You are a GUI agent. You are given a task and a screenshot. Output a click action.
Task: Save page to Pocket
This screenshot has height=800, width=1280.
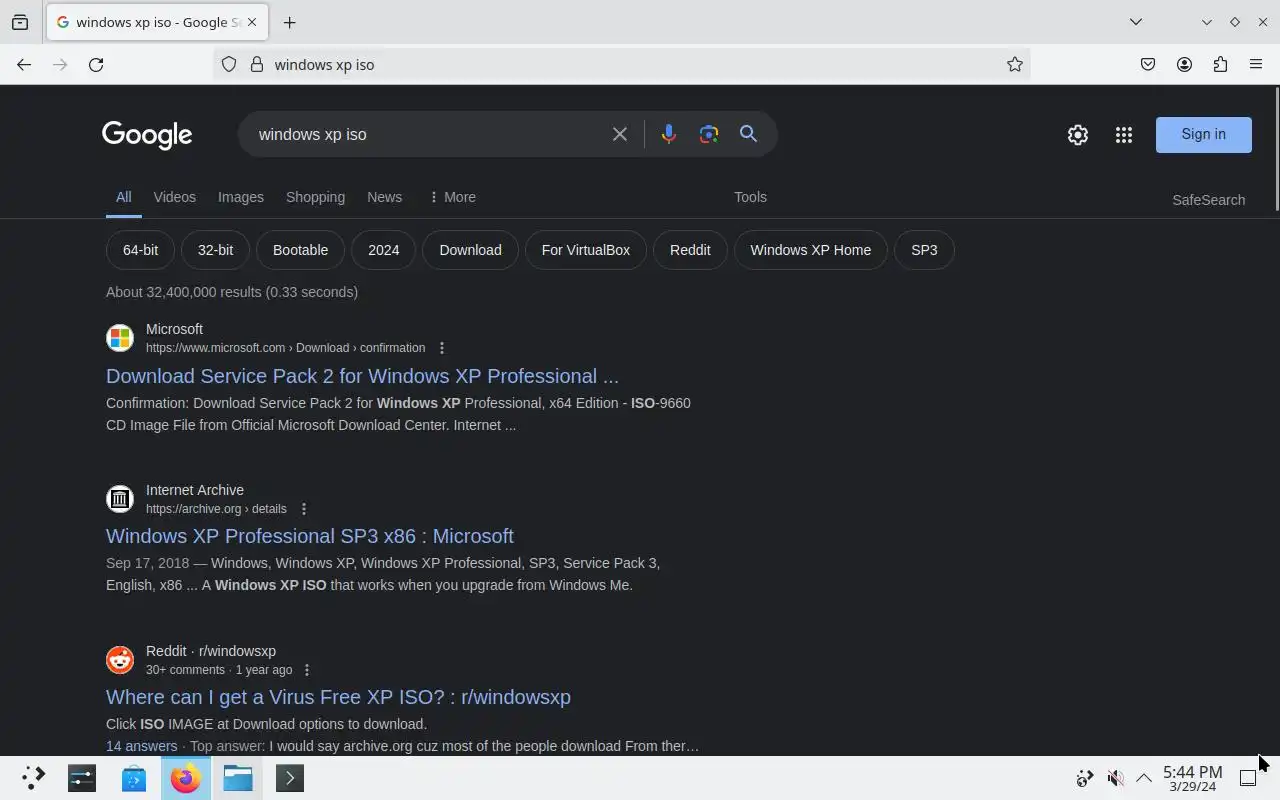pyautogui.click(x=1148, y=64)
